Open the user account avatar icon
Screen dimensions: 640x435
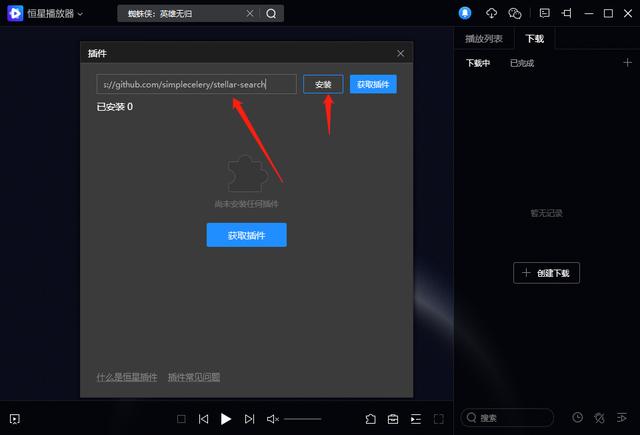point(465,13)
